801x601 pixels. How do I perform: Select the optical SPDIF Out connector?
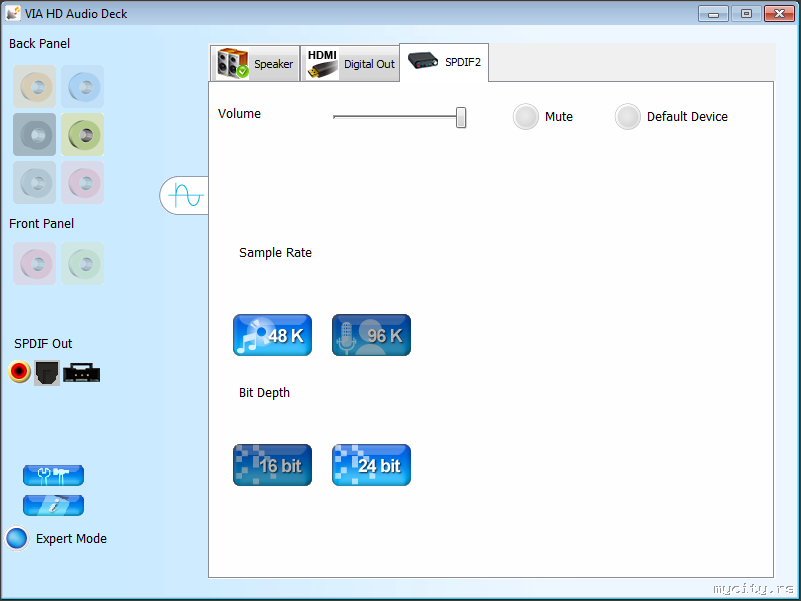[47, 373]
